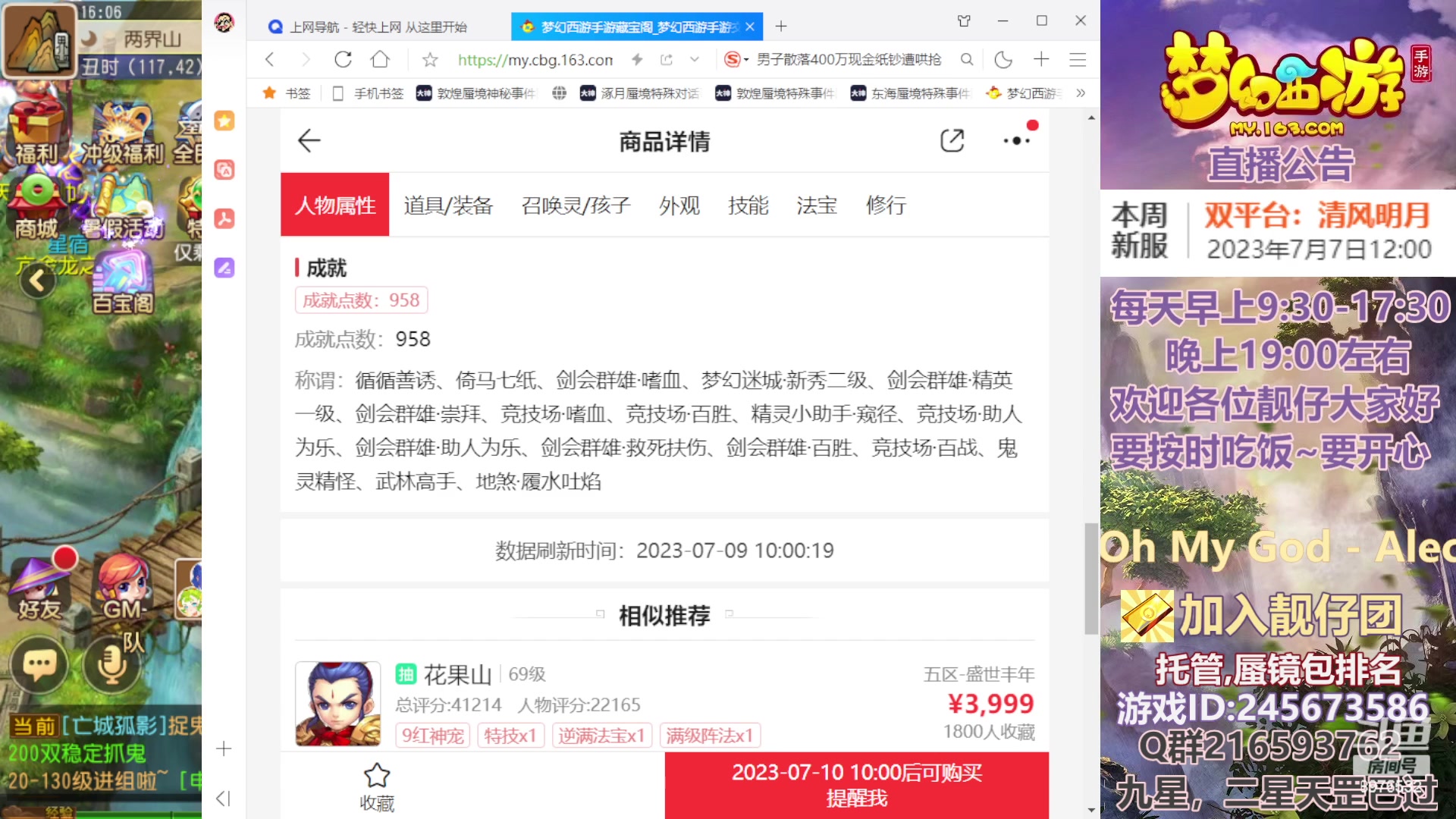The height and width of the screenshot is (819, 1456).
Task: Open the purple sidebar note icon
Action: pyautogui.click(x=224, y=268)
